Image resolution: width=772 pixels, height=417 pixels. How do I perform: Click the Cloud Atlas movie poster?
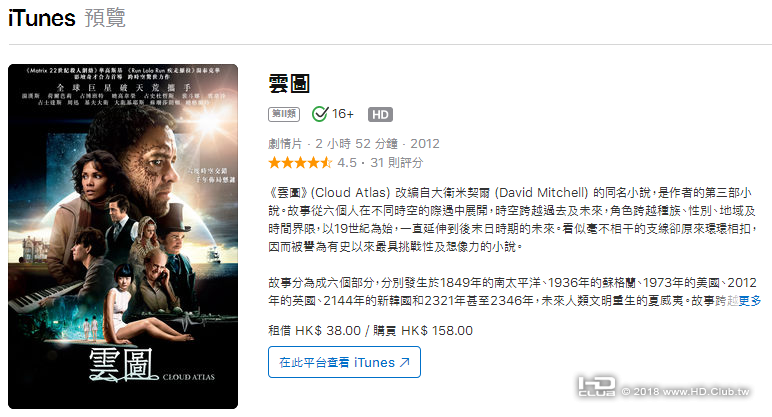[x=123, y=236]
